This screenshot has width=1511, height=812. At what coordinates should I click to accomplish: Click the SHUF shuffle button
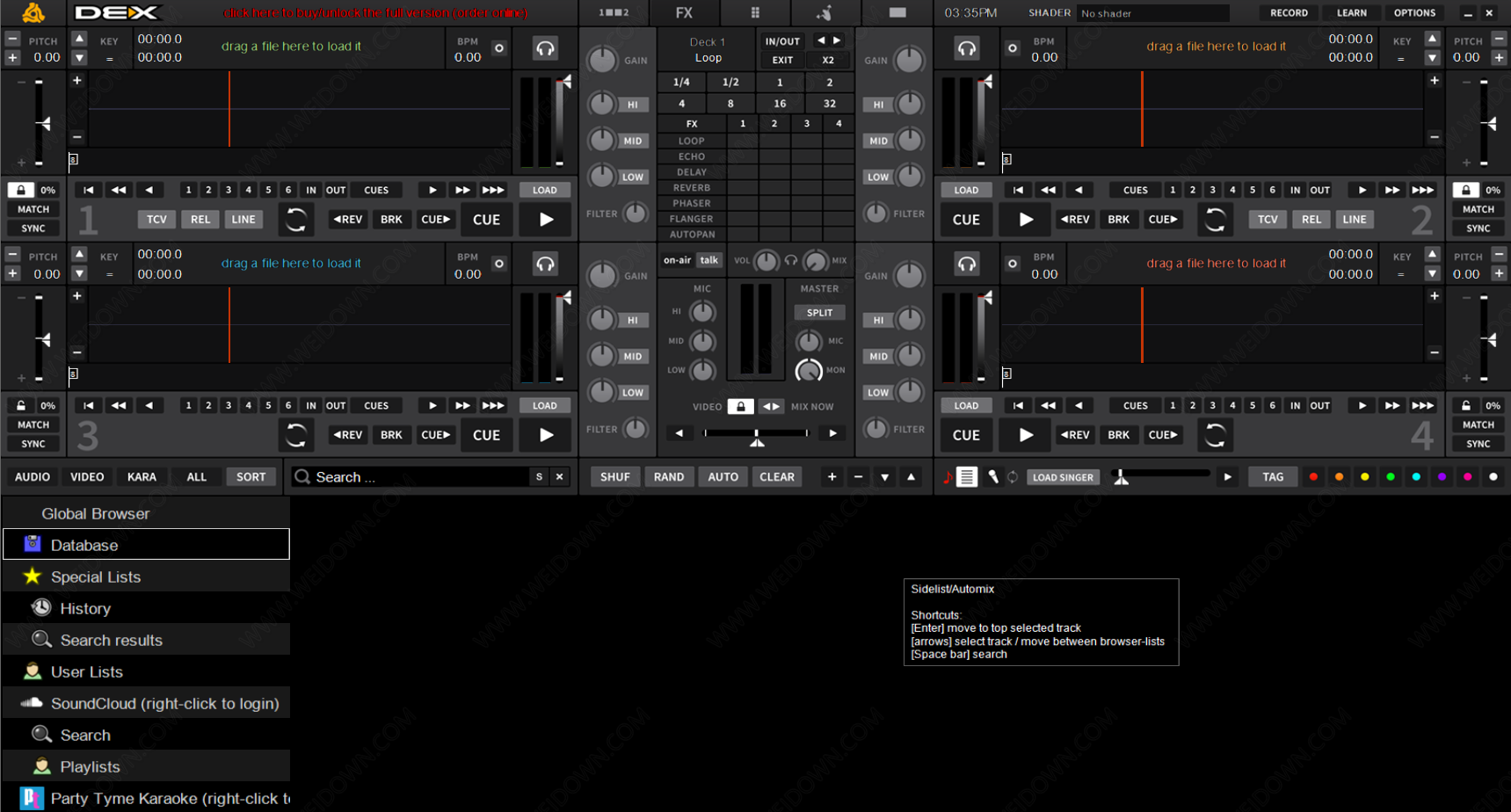pos(615,477)
